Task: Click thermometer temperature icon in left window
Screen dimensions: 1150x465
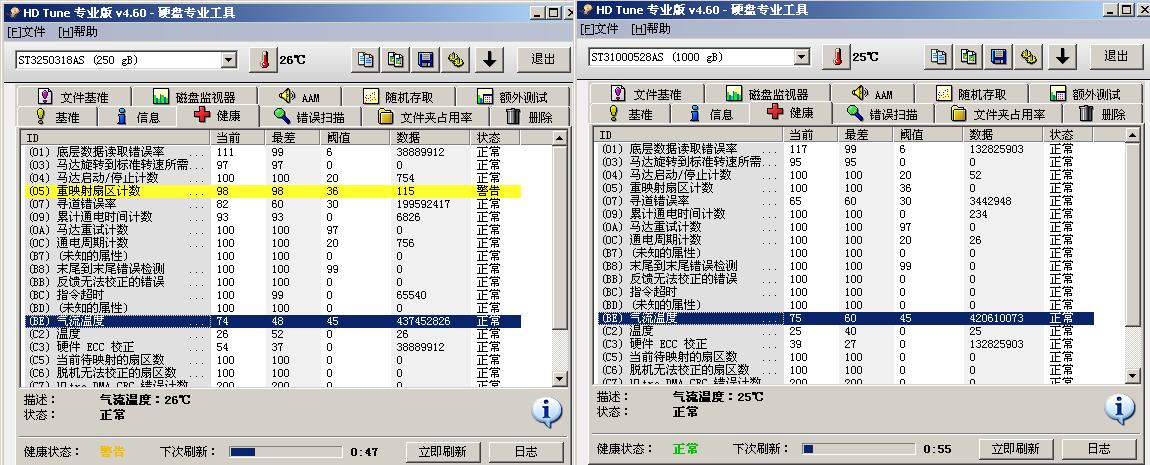Action: click(263, 59)
